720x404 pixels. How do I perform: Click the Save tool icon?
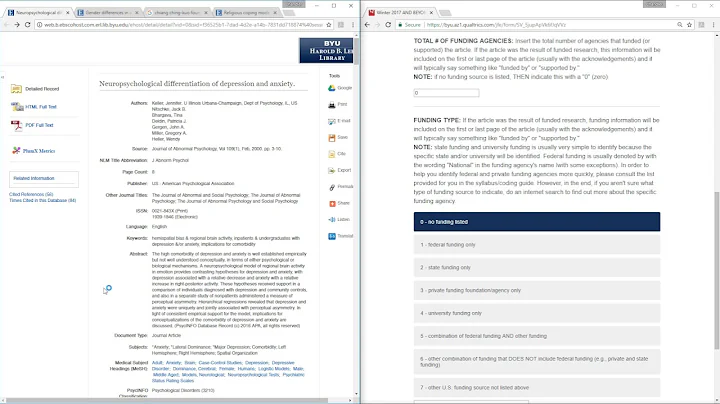pos(332,138)
